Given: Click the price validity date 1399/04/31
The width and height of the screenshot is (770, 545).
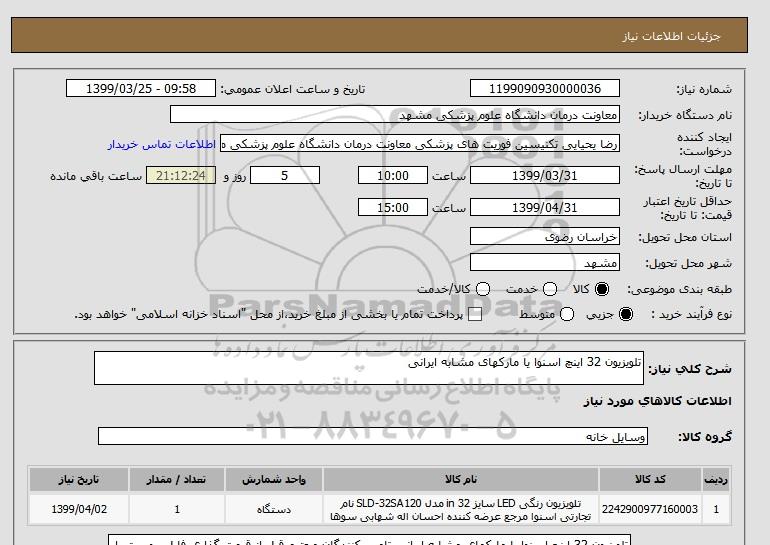Looking at the screenshot, I should pyautogui.click(x=545, y=207).
